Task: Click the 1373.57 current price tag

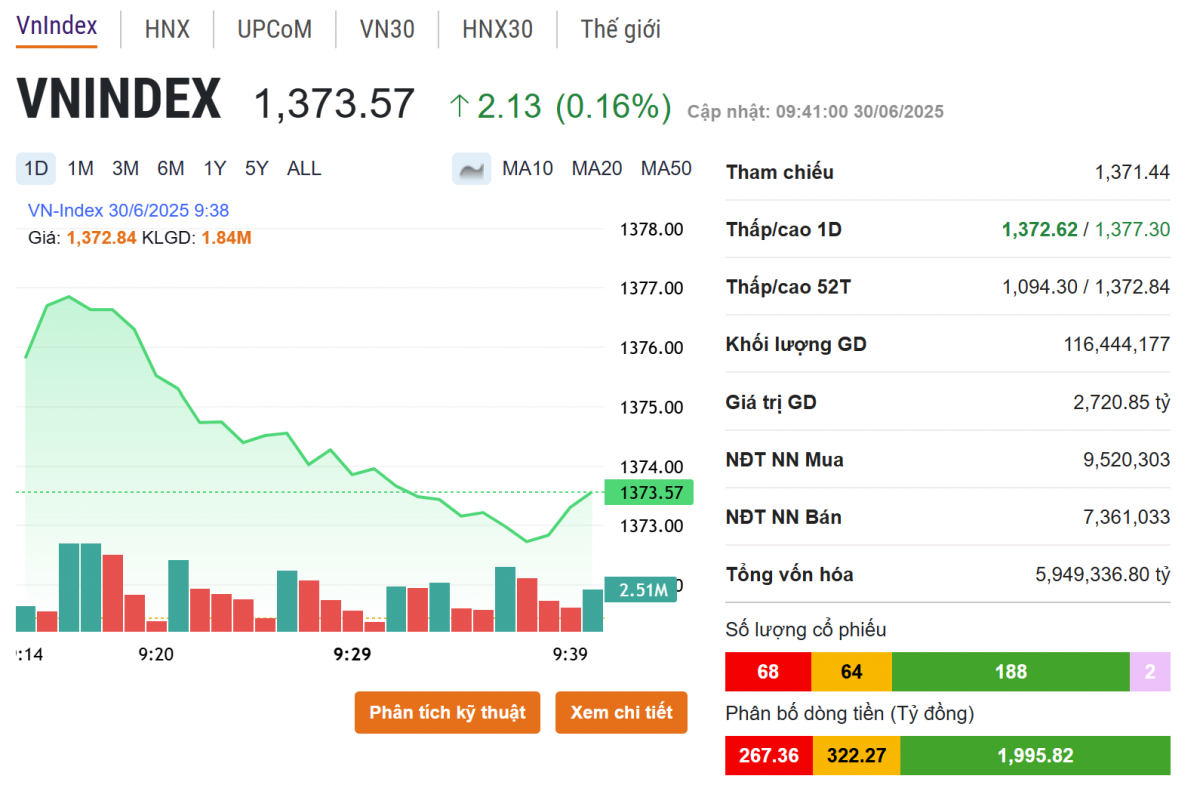Action: click(x=649, y=492)
